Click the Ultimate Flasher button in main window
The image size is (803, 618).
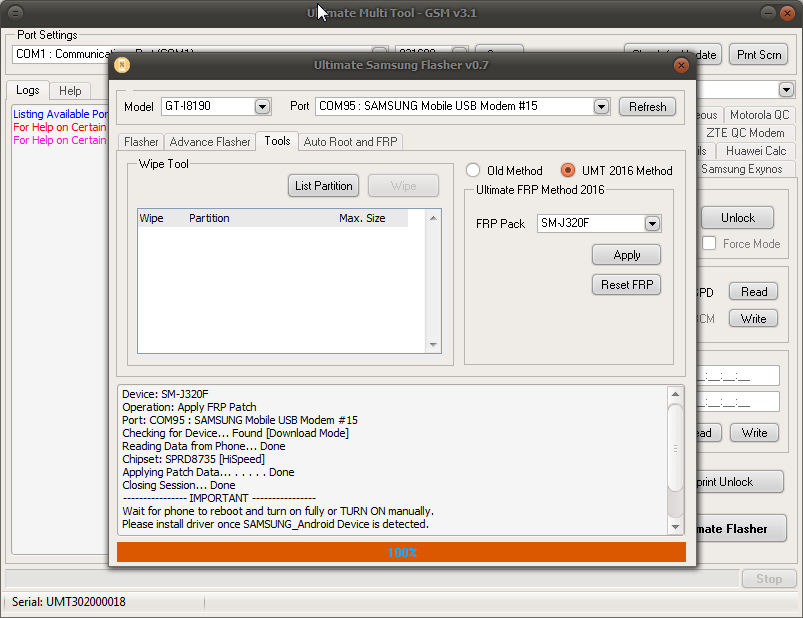click(741, 528)
